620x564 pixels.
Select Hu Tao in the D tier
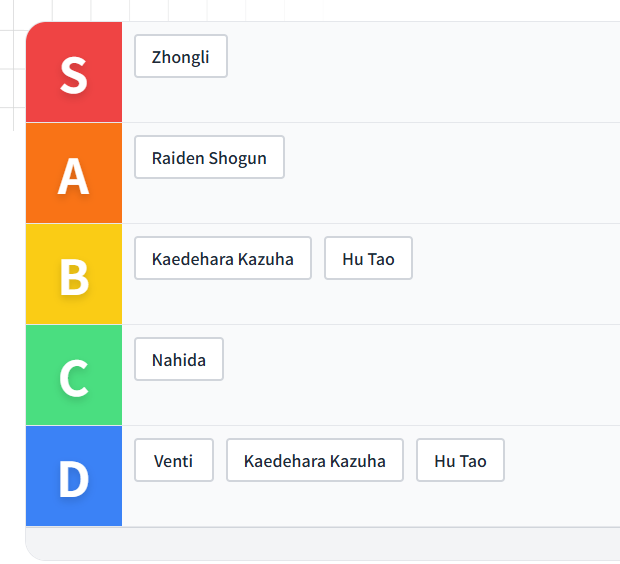pos(460,460)
